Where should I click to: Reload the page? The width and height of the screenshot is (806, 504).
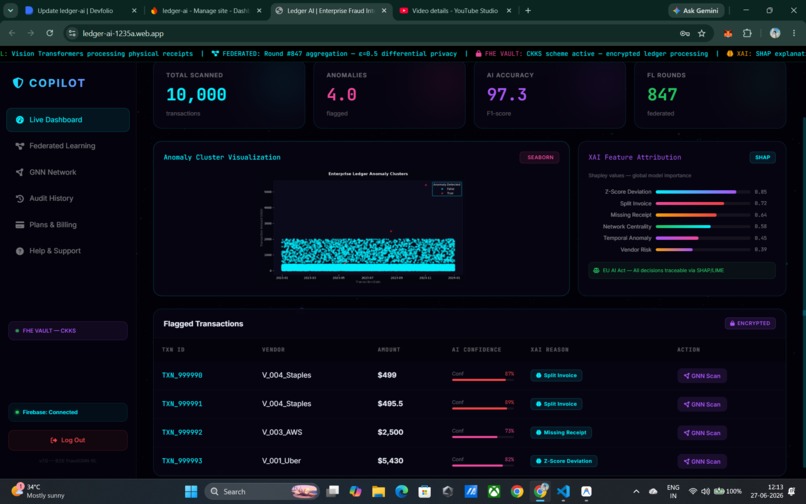click(x=49, y=33)
